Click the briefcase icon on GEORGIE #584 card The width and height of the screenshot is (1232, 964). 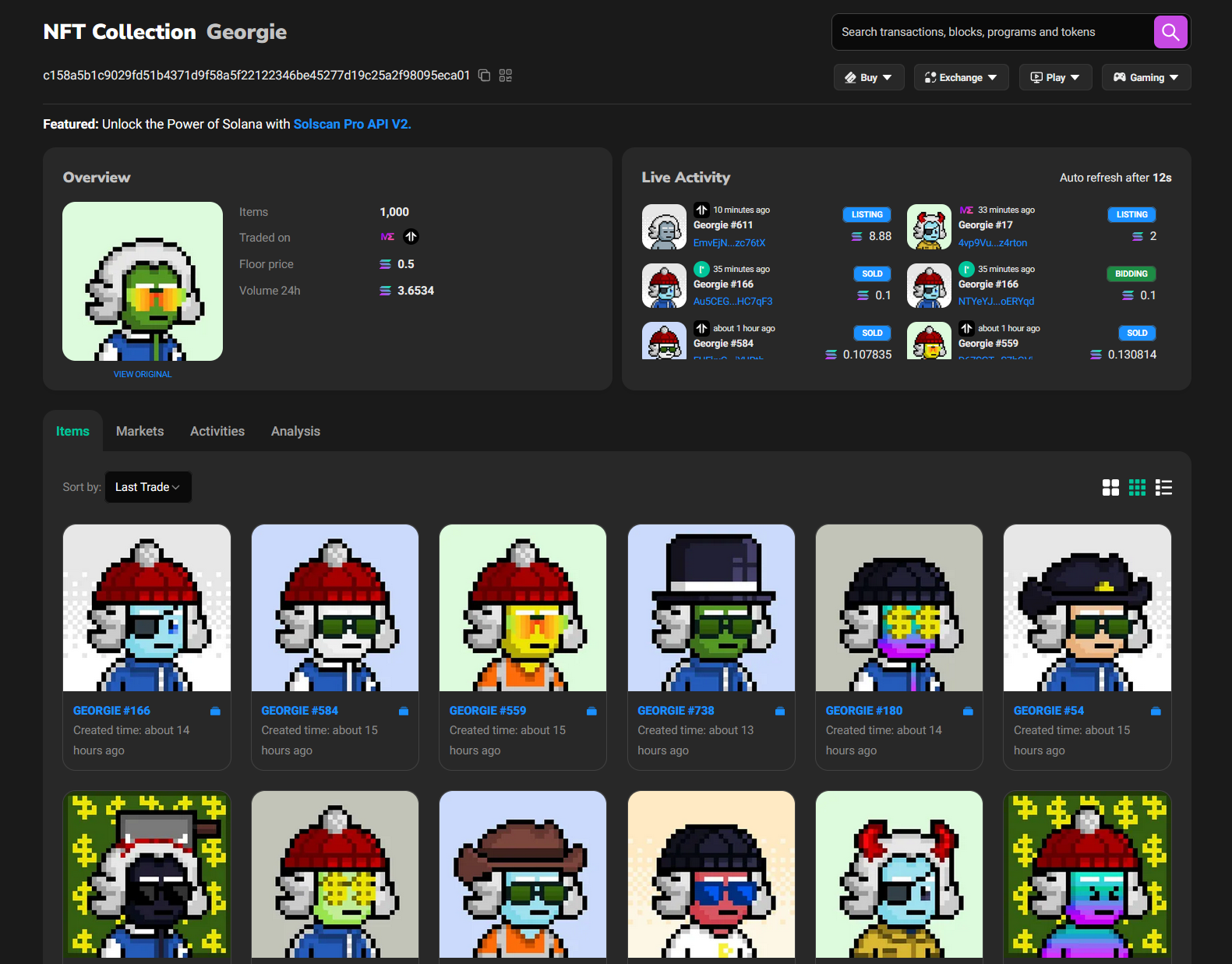tap(404, 711)
